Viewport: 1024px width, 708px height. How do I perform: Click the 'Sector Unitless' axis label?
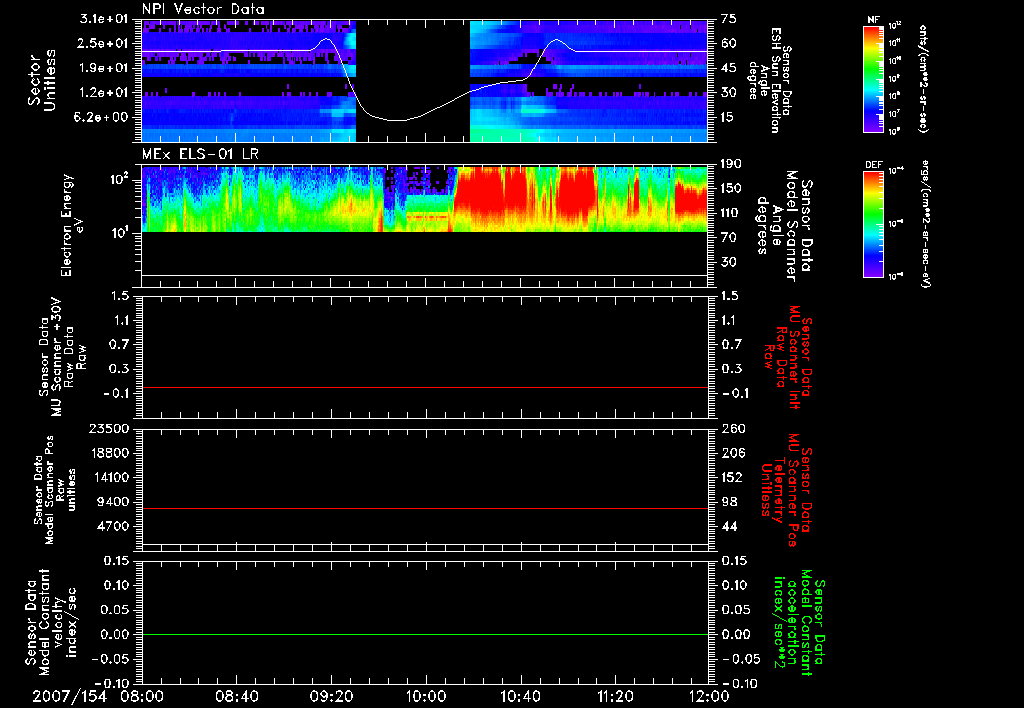click(x=42, y=80)
